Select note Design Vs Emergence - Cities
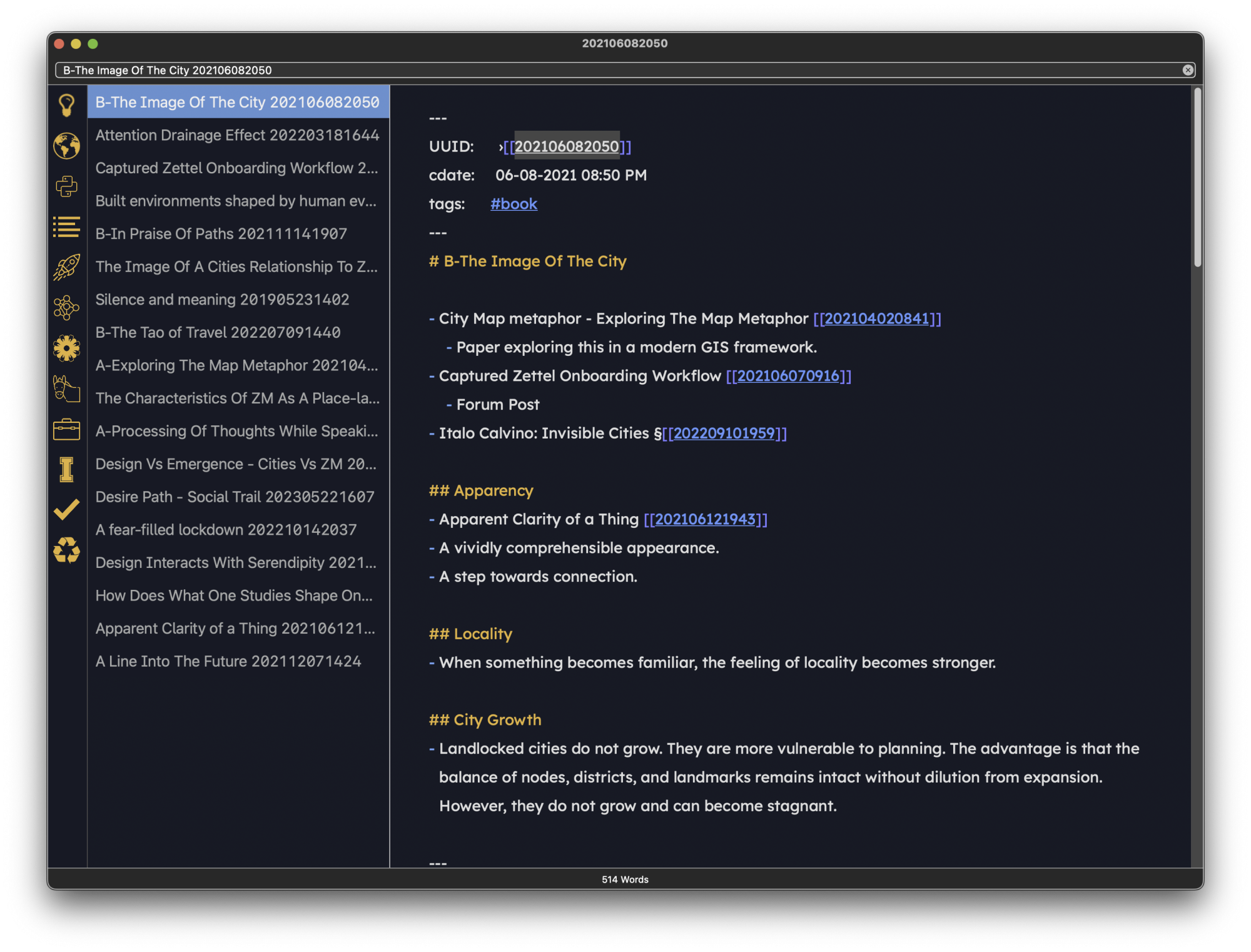 [x=238, y=464]
